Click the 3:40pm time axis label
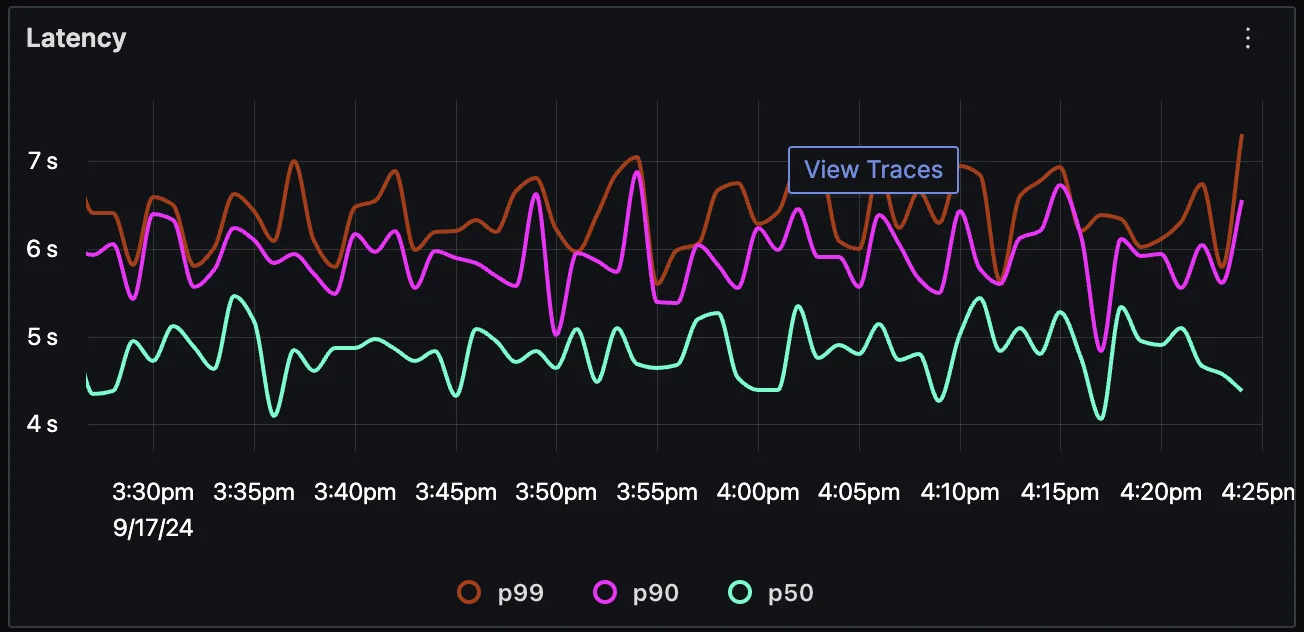This screenshot has width=1304, height=632. [x=355, y=492]
